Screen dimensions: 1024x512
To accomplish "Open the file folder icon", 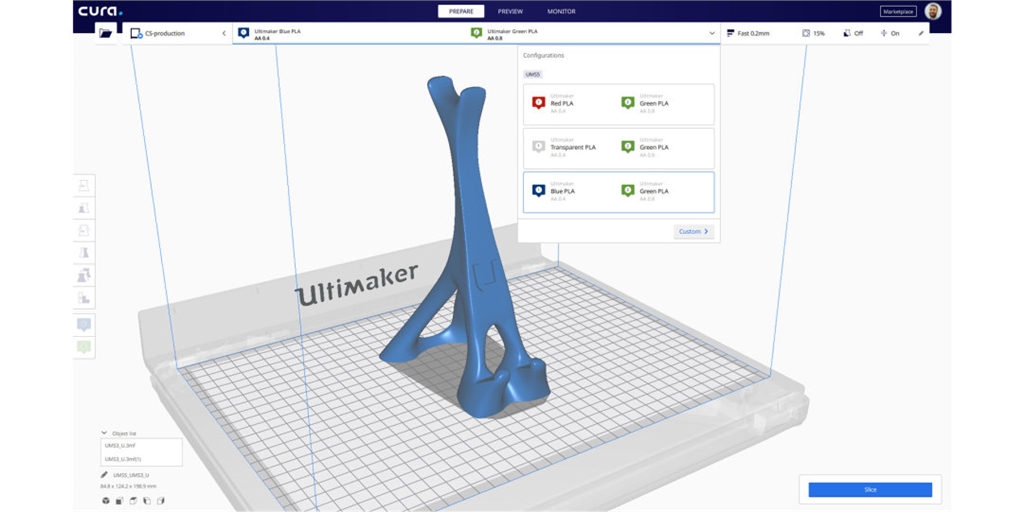I will [x=105, y=33].
